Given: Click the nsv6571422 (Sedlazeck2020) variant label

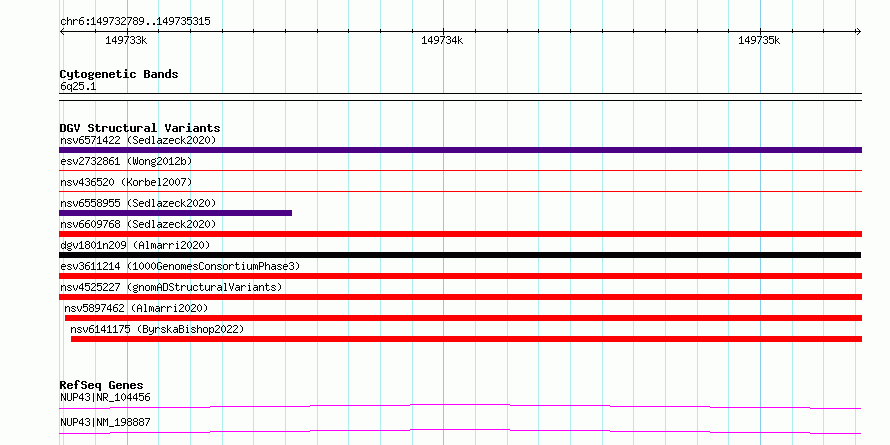Looking at the screenshot, I should pos(138,140).
